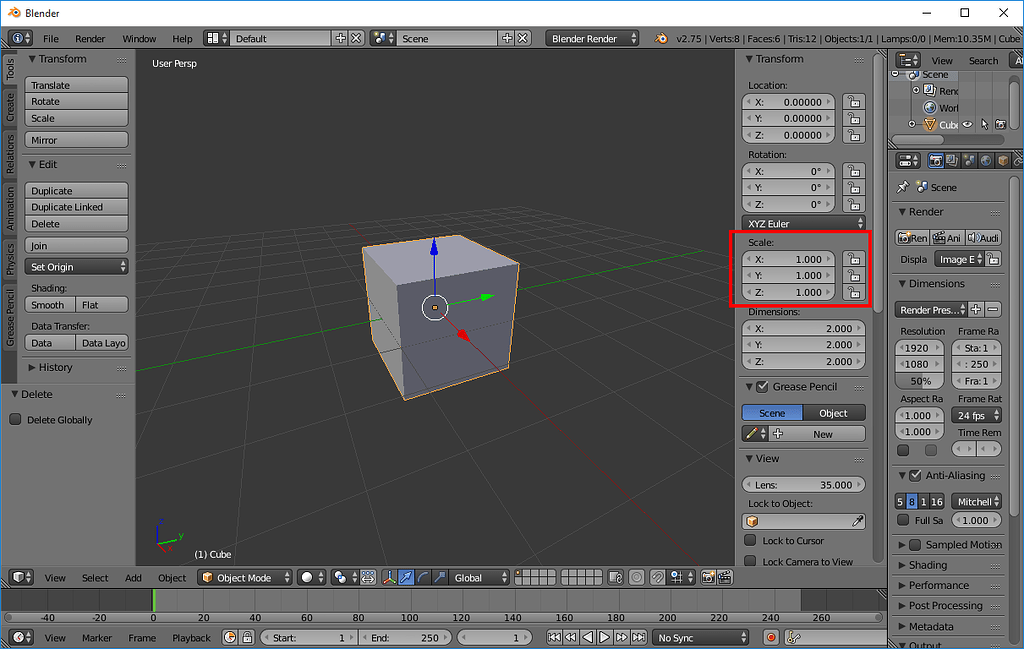
Task: Toggle the timeline frame range lock
Action: [247, 637]
